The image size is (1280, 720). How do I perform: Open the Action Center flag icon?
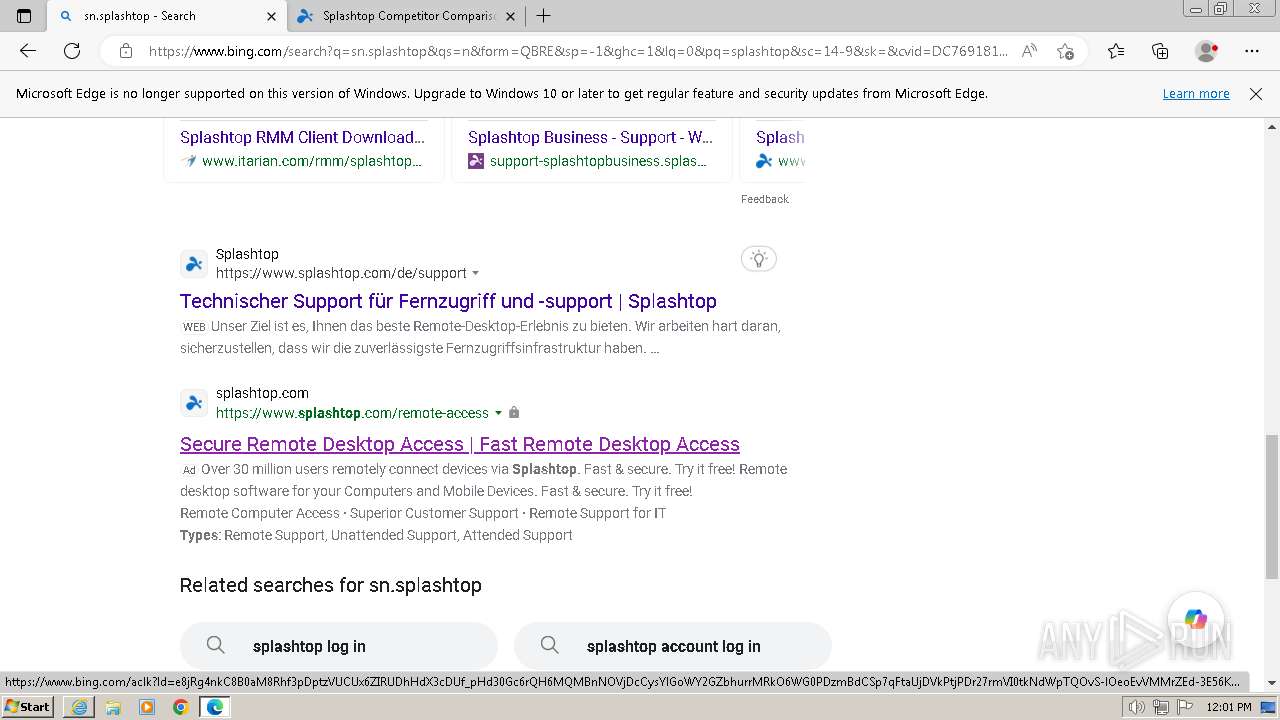(1184, 707)
